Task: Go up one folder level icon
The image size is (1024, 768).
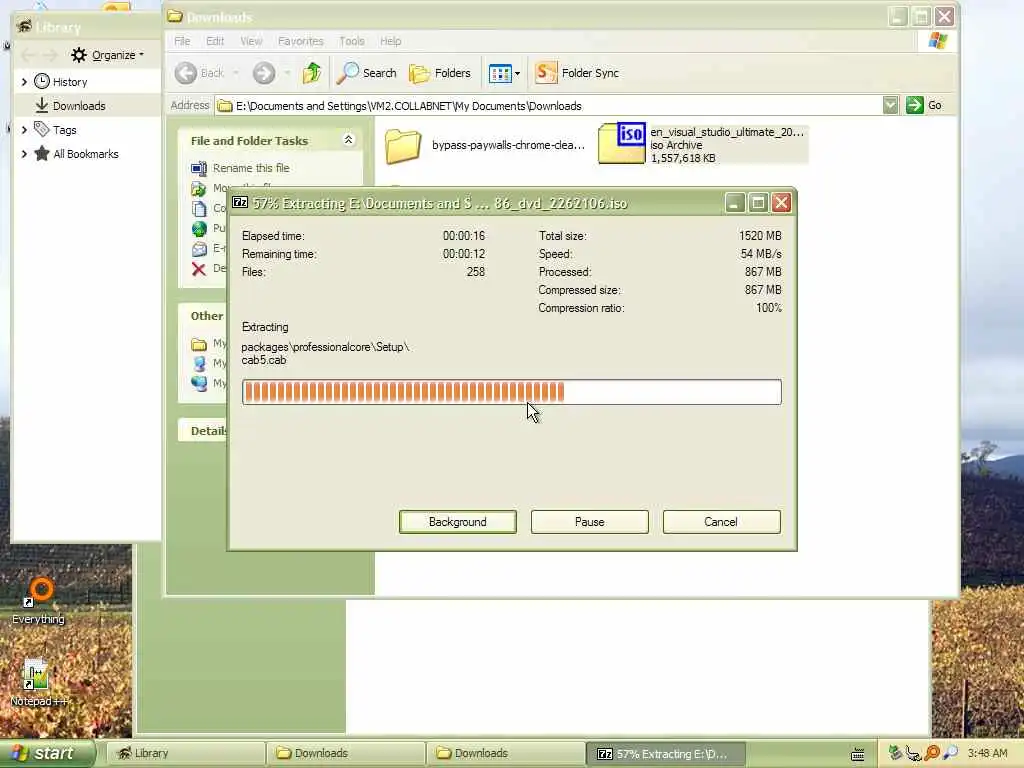Action: point(312,73)
